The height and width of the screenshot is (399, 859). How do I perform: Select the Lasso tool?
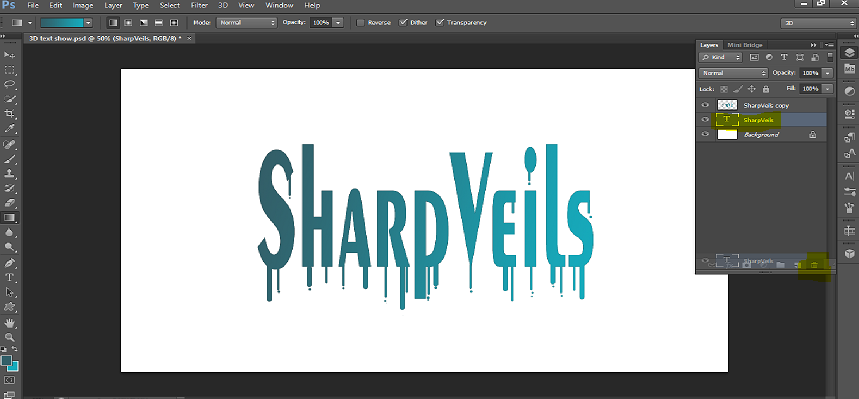tap(9, 84)
